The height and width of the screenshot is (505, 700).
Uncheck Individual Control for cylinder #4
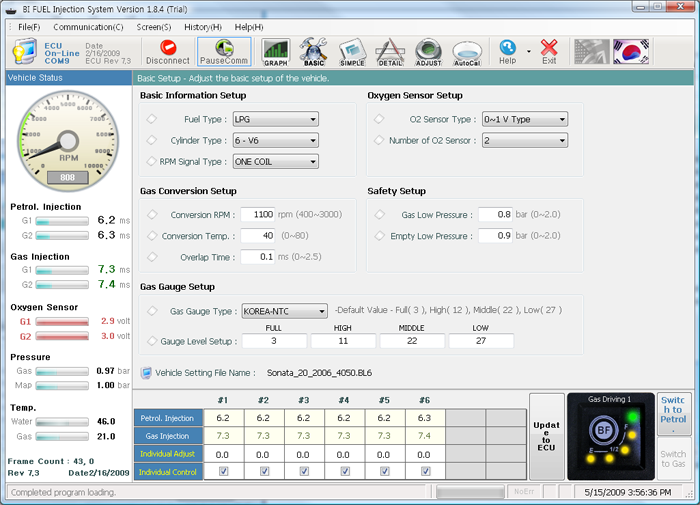(x=345, y=471)
